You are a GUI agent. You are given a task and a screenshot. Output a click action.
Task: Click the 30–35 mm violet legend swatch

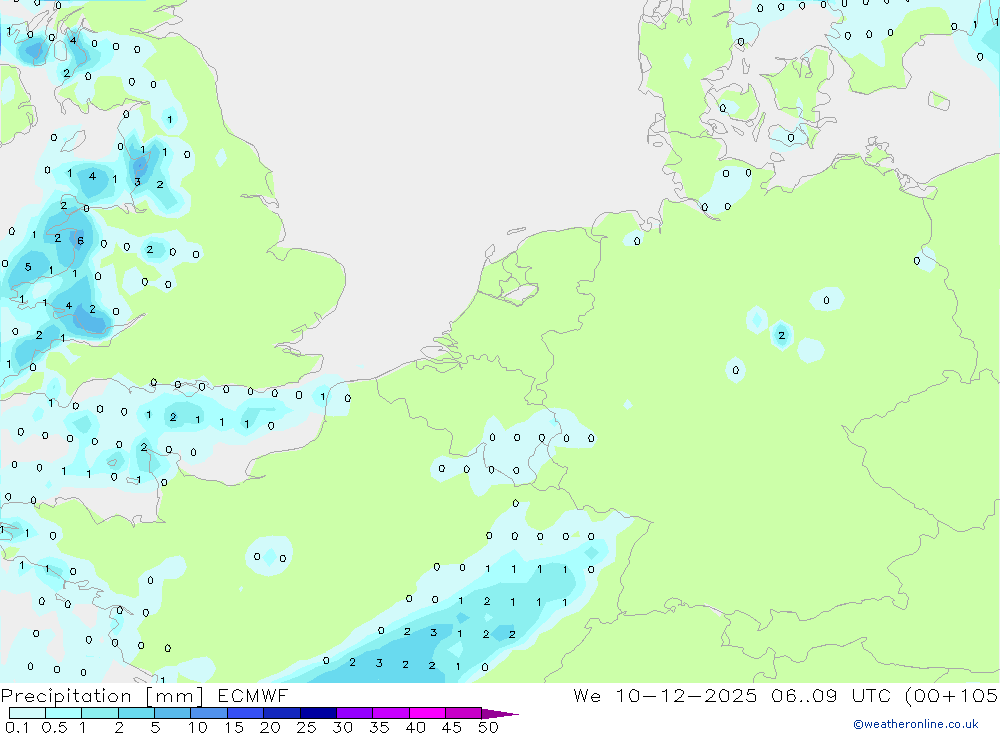pyautogui.click(x=355, y=713)
